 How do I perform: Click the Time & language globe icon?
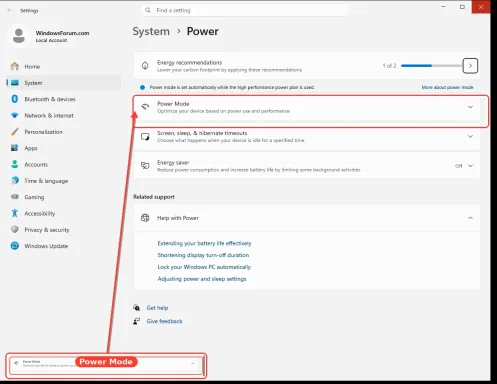click(x=15, y=180)
